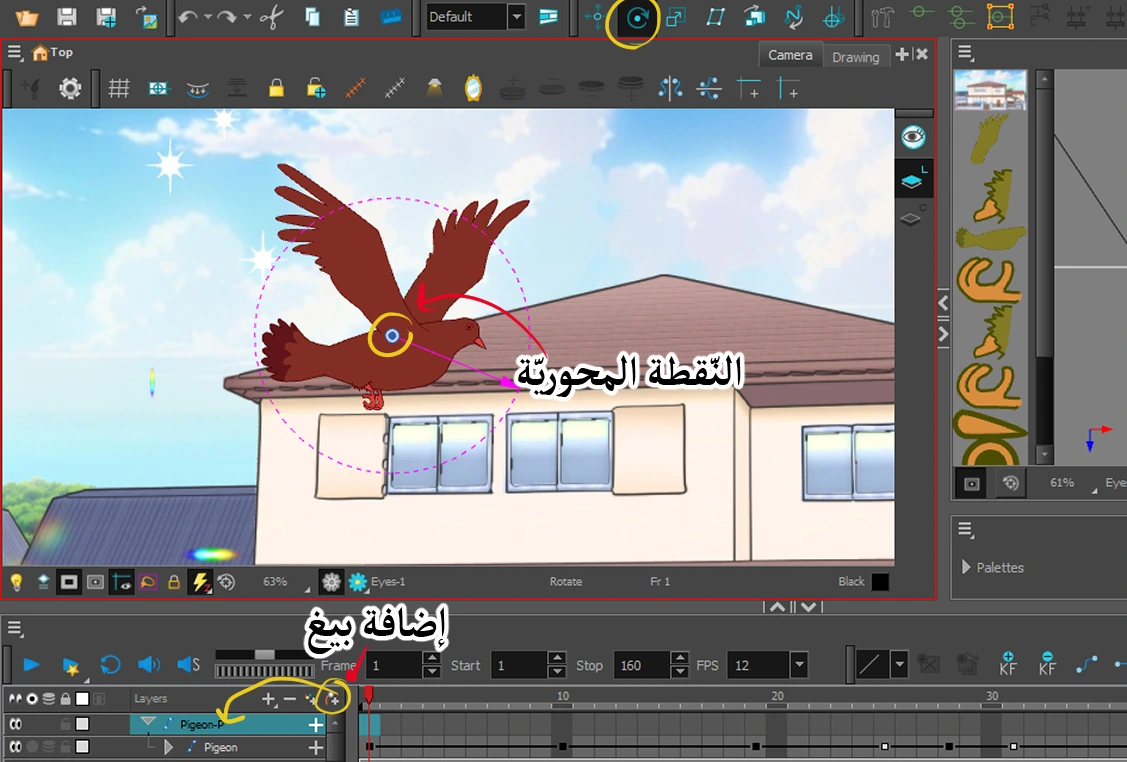Paste with the clipboard icon

[351, 17]
